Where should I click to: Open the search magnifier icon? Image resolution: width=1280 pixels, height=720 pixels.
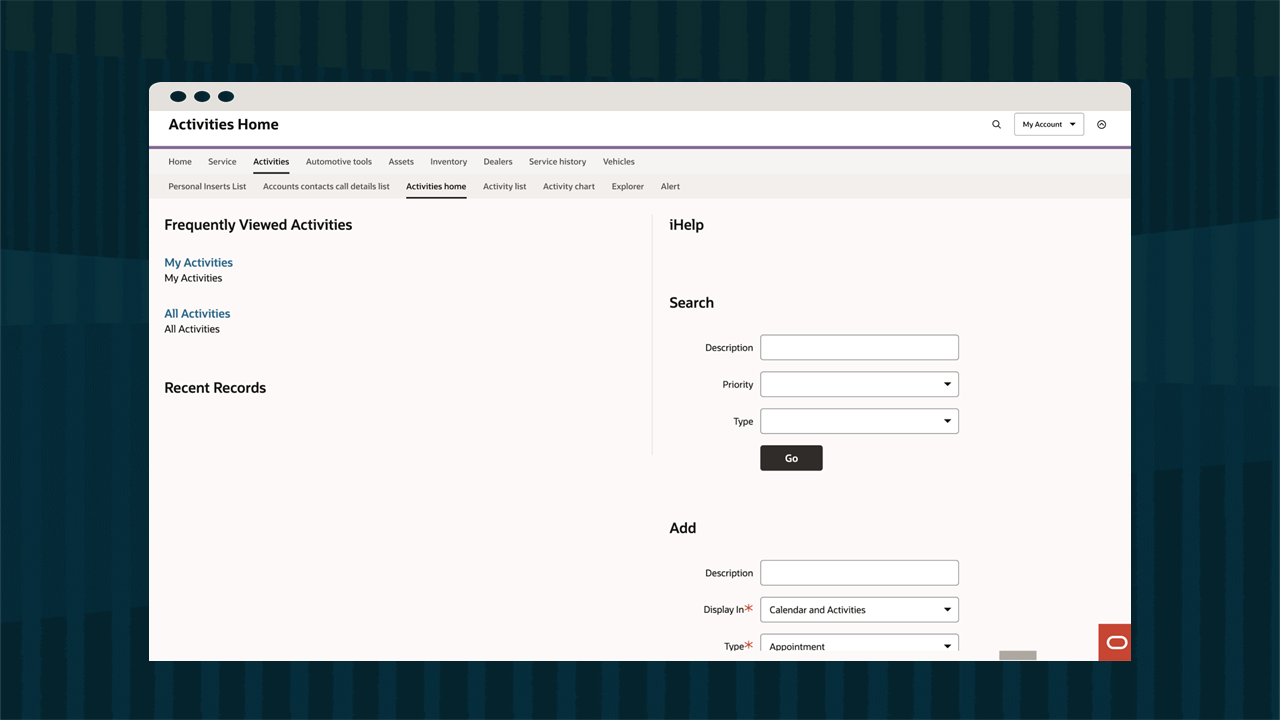point(996,124)
